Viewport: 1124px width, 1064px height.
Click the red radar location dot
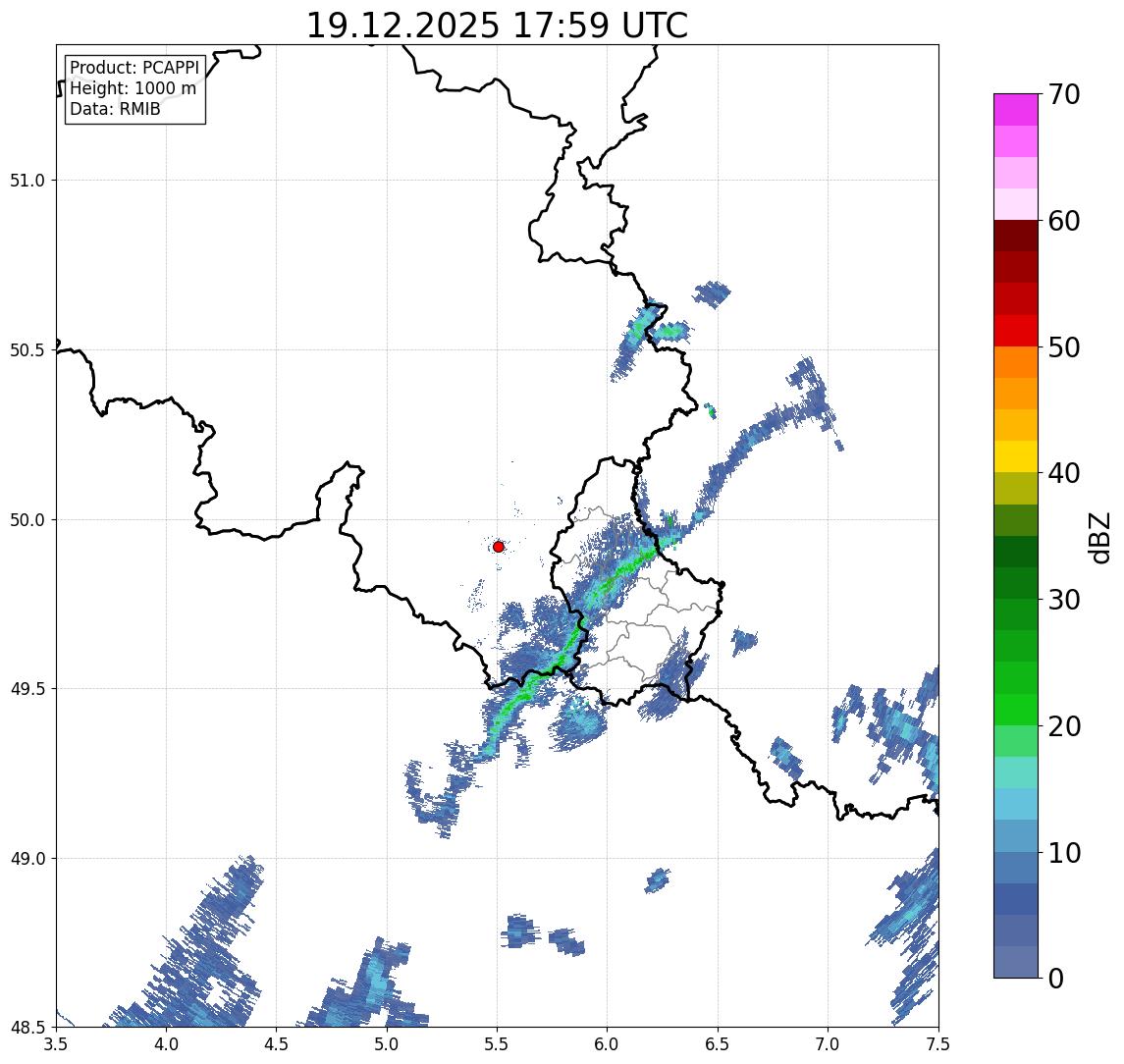[x=499, y=547]
